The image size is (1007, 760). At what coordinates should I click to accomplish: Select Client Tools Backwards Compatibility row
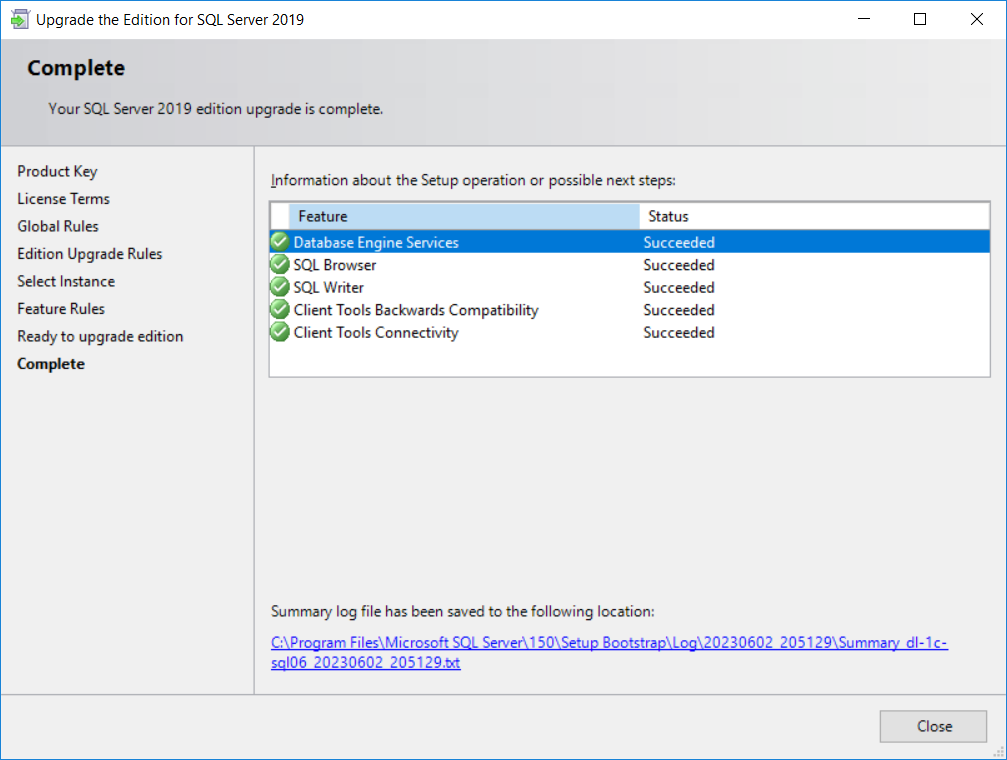click(x=629, y=310)
